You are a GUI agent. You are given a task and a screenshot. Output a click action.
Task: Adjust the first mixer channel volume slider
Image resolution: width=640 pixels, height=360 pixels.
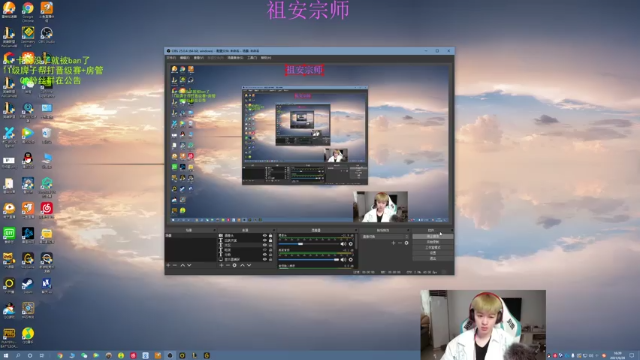(309, 244)
